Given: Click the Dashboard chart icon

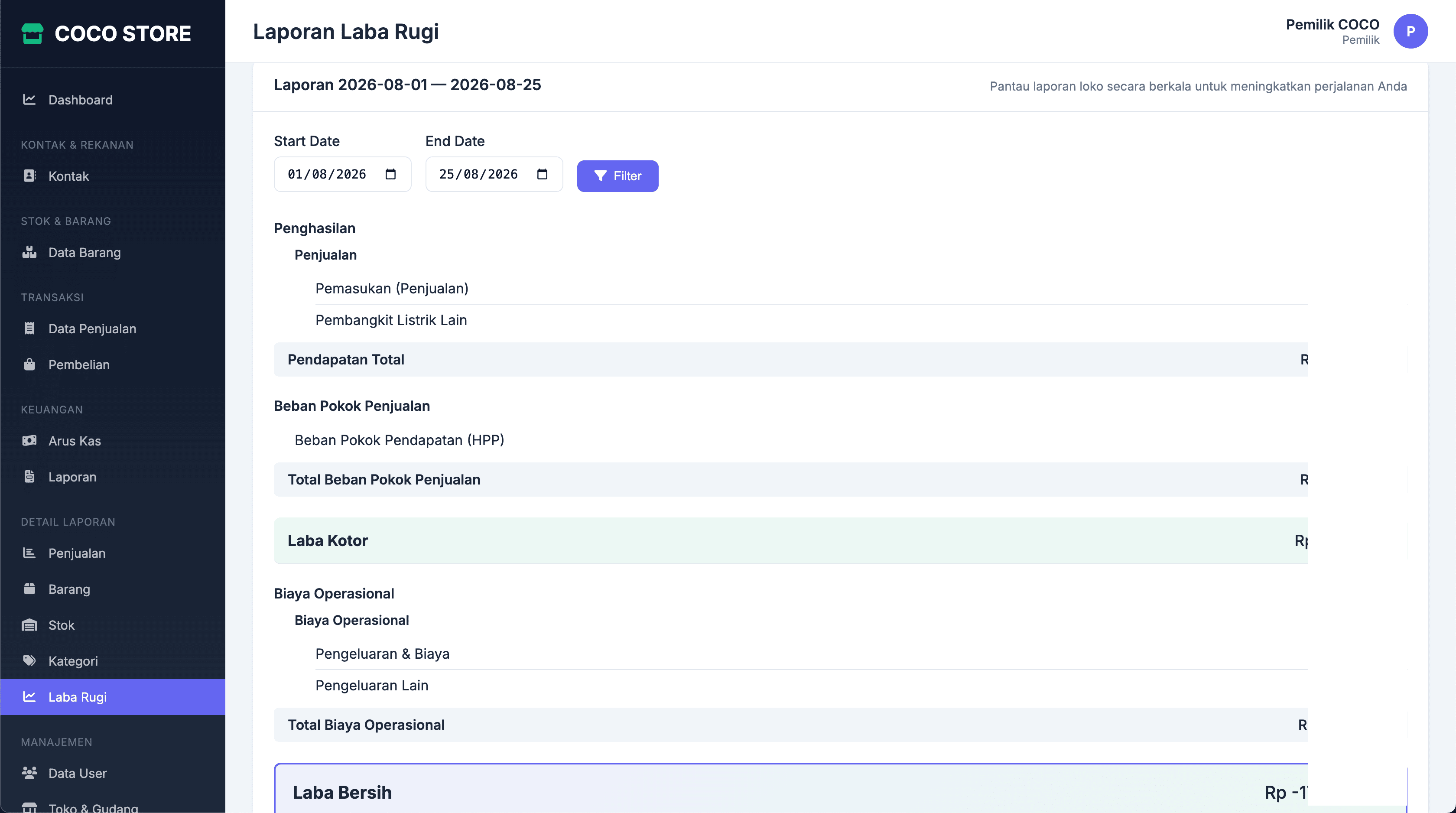Looking at the screenshot, I should [x=29, y=100].
